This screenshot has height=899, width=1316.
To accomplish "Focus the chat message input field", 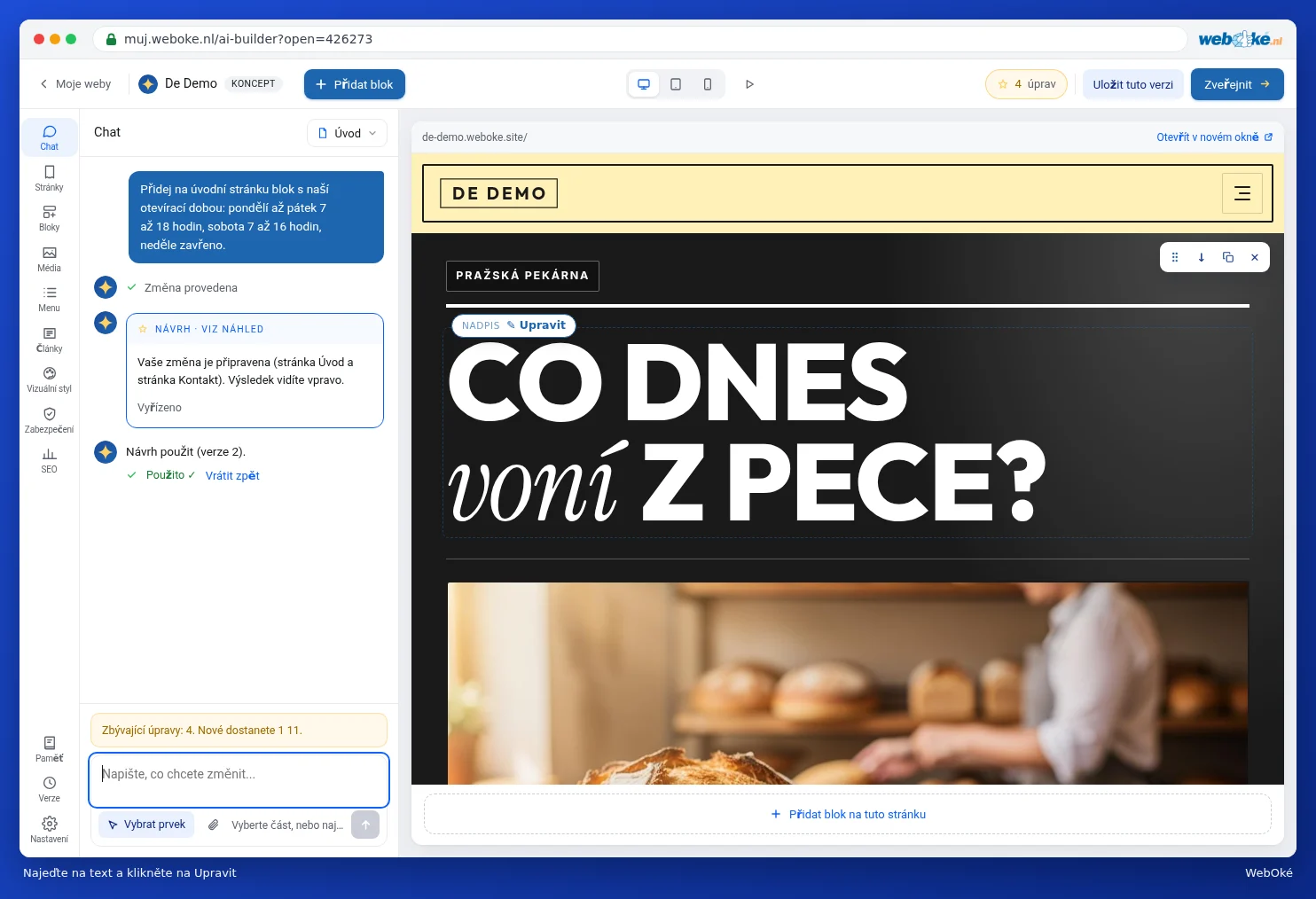I will point(239,780).
